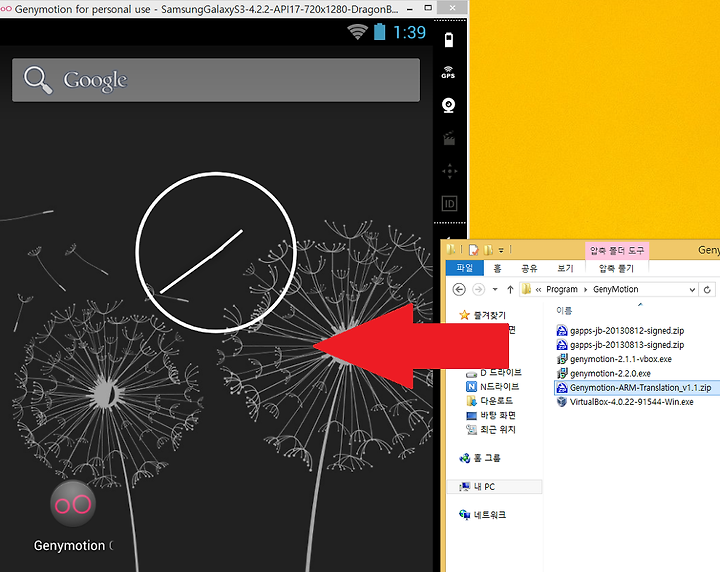Click the gapps-jb-20130812 zip file icon
The width and height of the screenshot is (720, 572).
coord(562,331)
